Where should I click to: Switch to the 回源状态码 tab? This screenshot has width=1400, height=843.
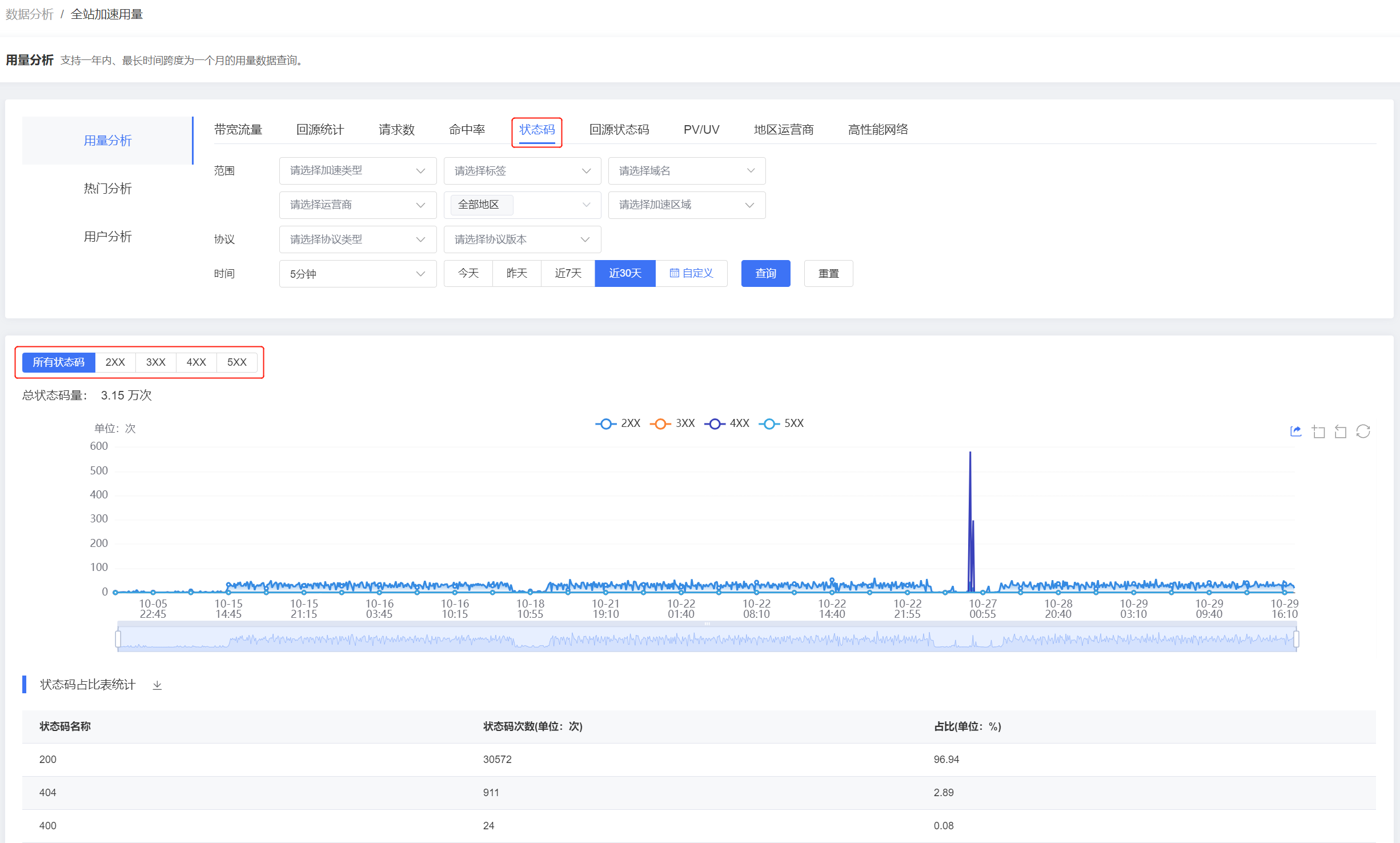click(x=619, y=130)
